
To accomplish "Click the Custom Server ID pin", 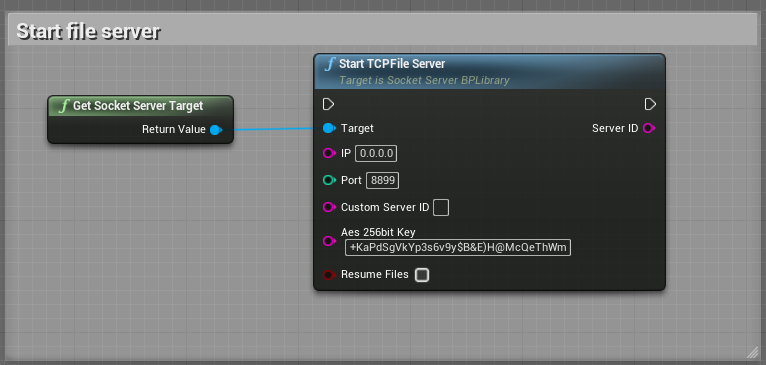I will point(329,207).
